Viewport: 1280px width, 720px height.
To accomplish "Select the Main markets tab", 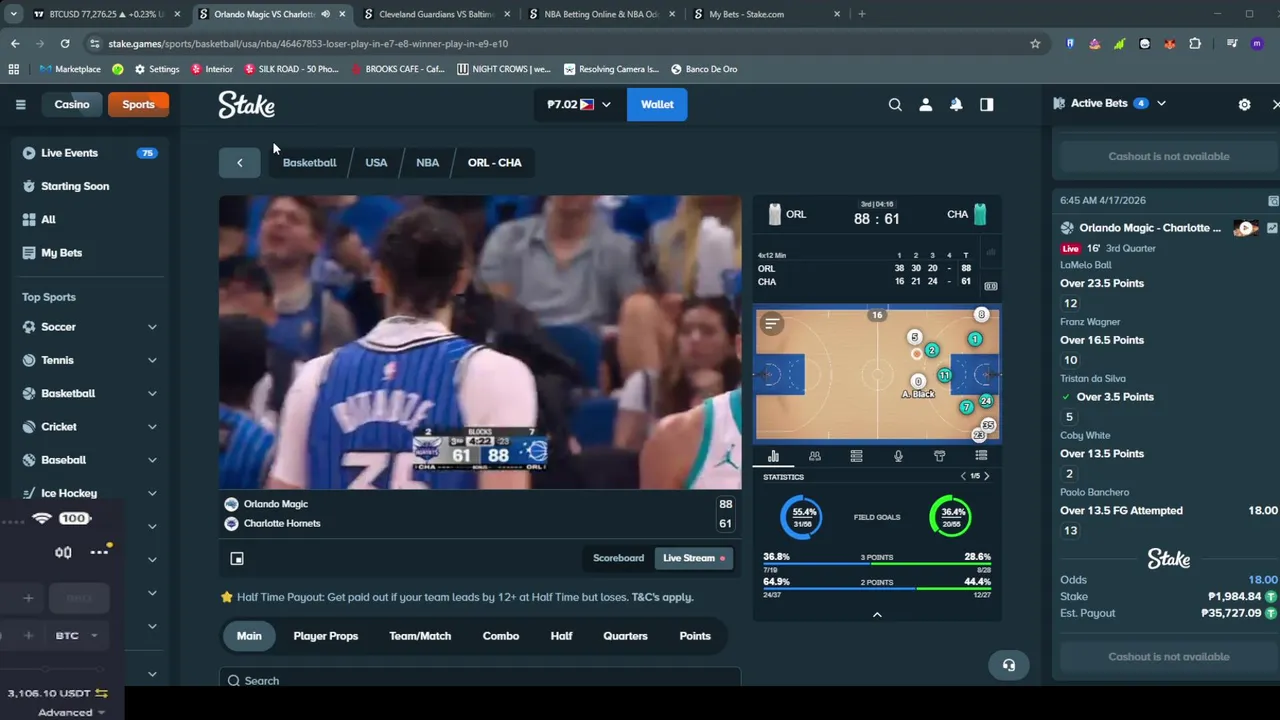I will click(249, 636).
